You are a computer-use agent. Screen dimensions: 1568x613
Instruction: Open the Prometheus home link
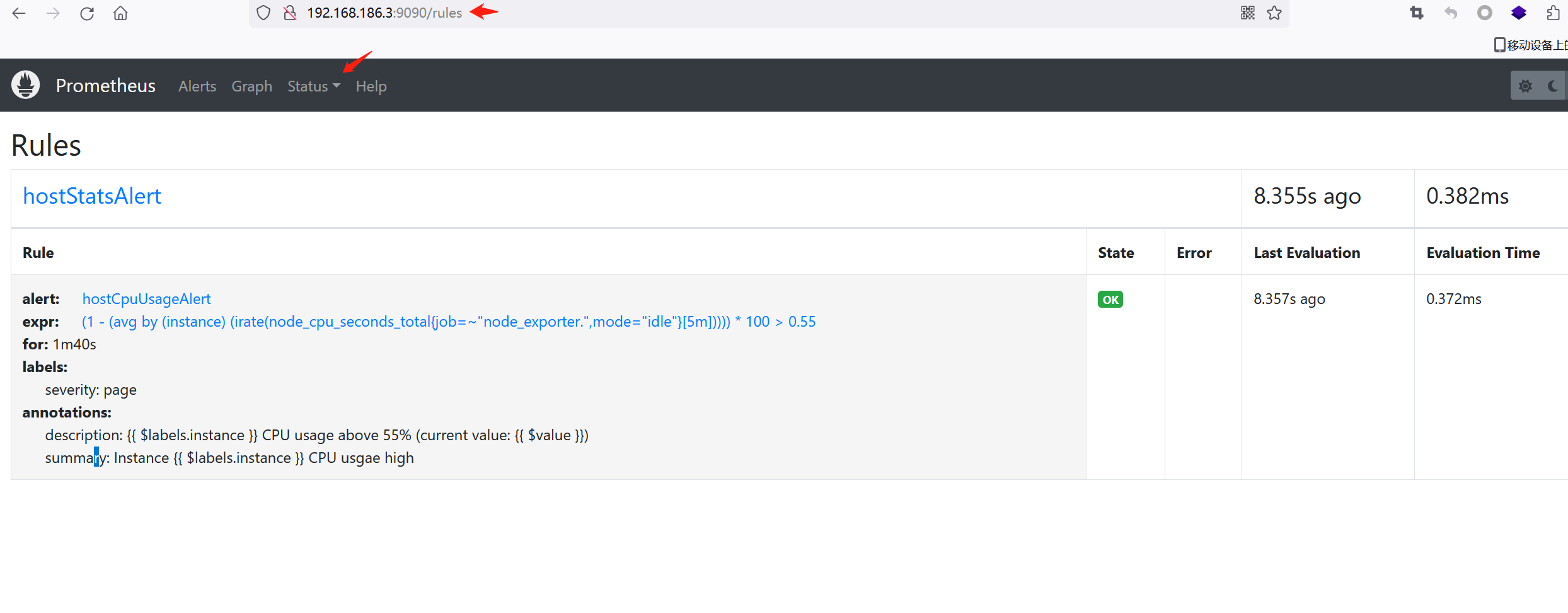pos(106,86)
